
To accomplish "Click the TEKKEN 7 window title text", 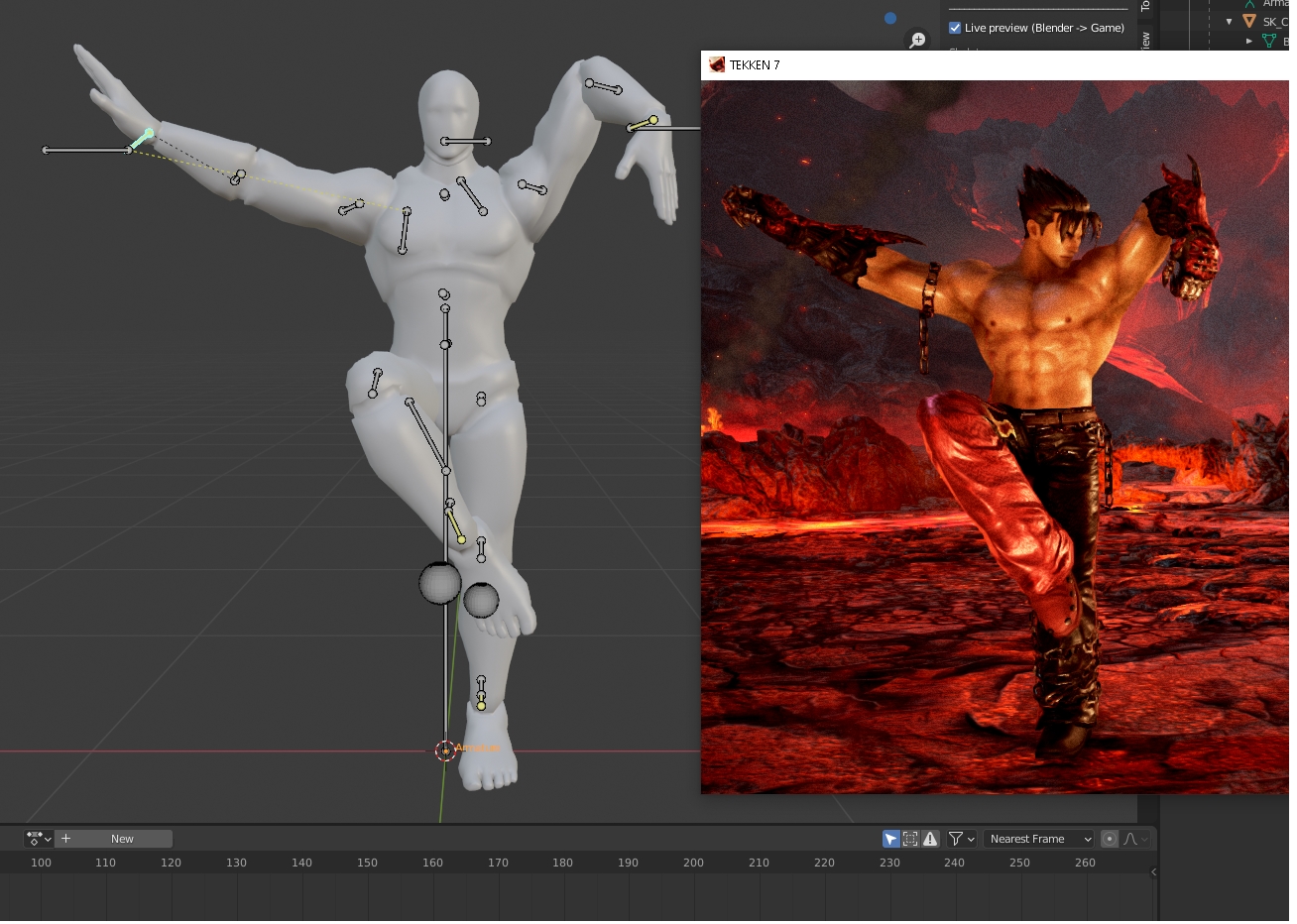I will 755,65.
